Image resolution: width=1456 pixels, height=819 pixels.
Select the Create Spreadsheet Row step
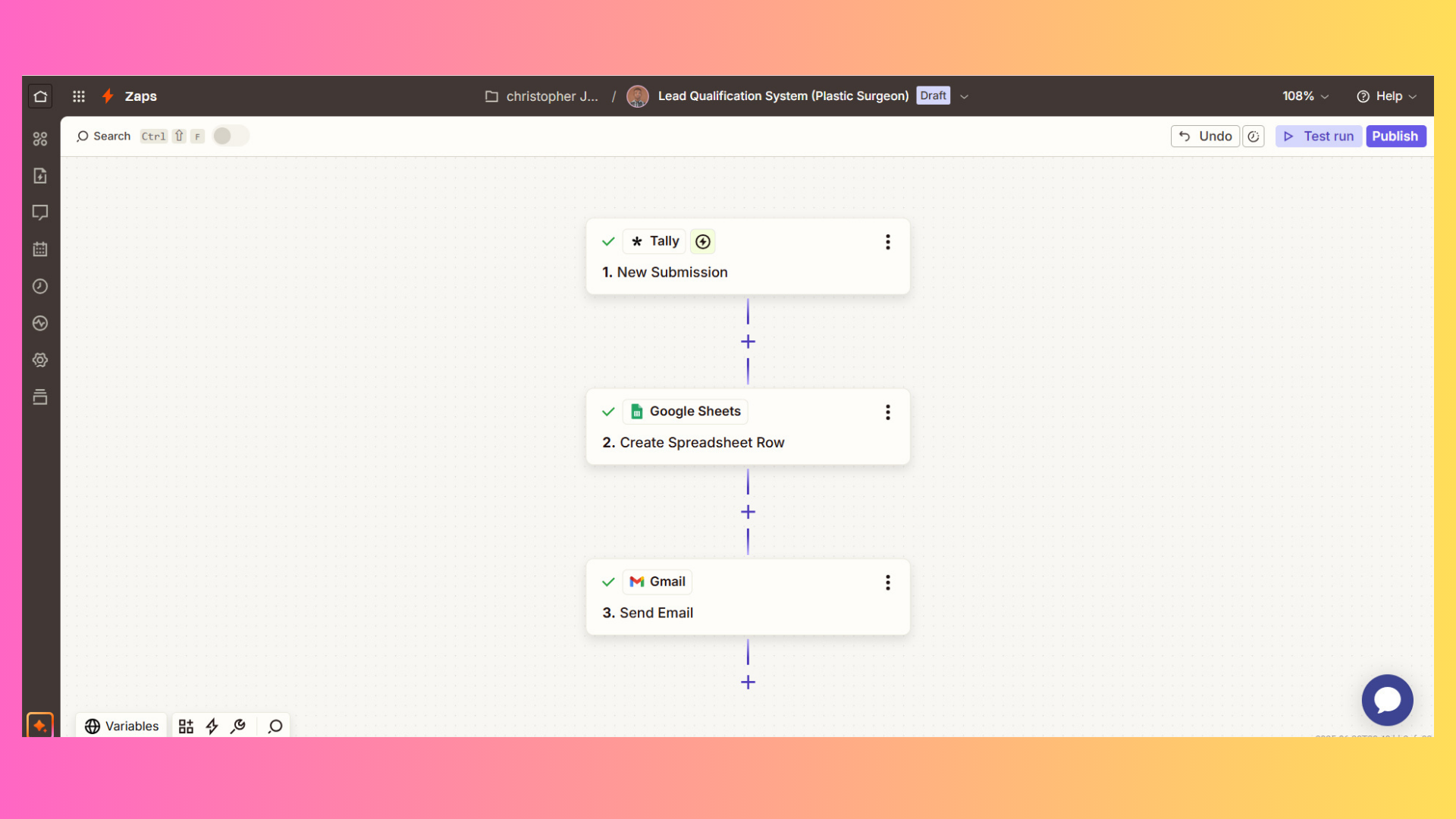pos(748,427)
